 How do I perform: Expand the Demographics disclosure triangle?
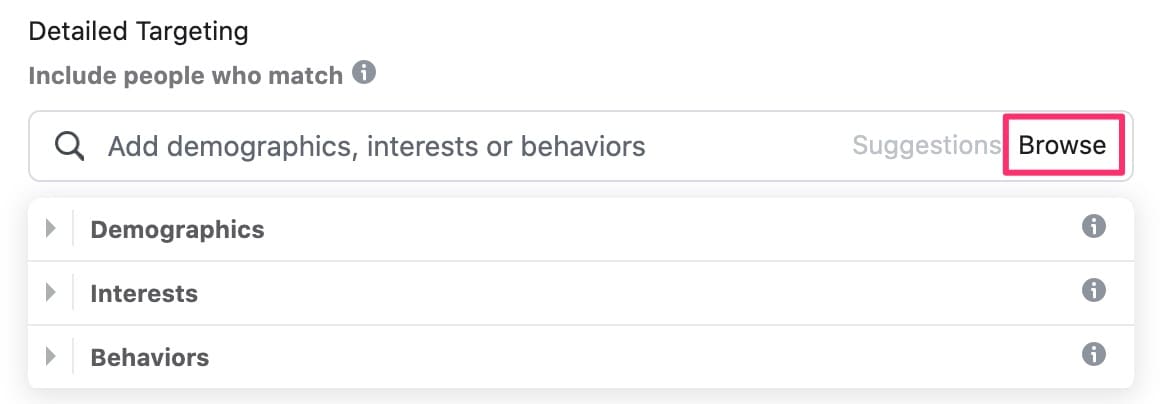pyautogui.click(x=51, y=228)
